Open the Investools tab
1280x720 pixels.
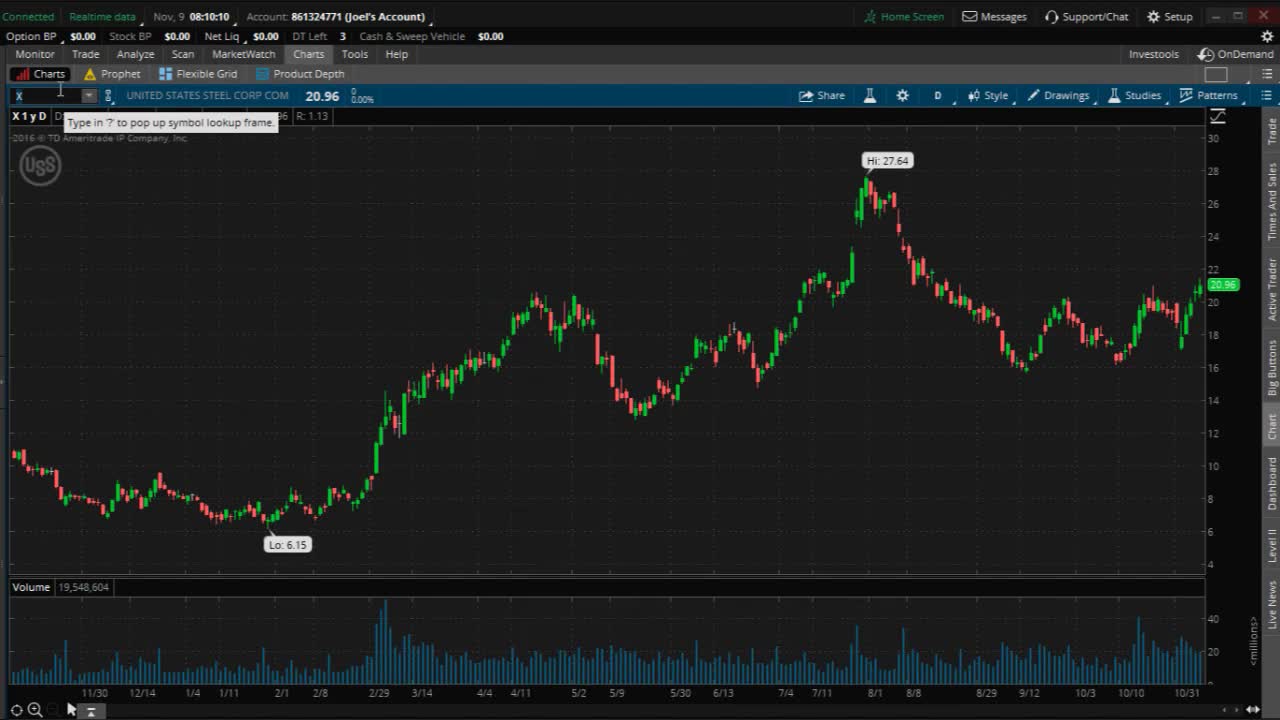(1153, 54)
